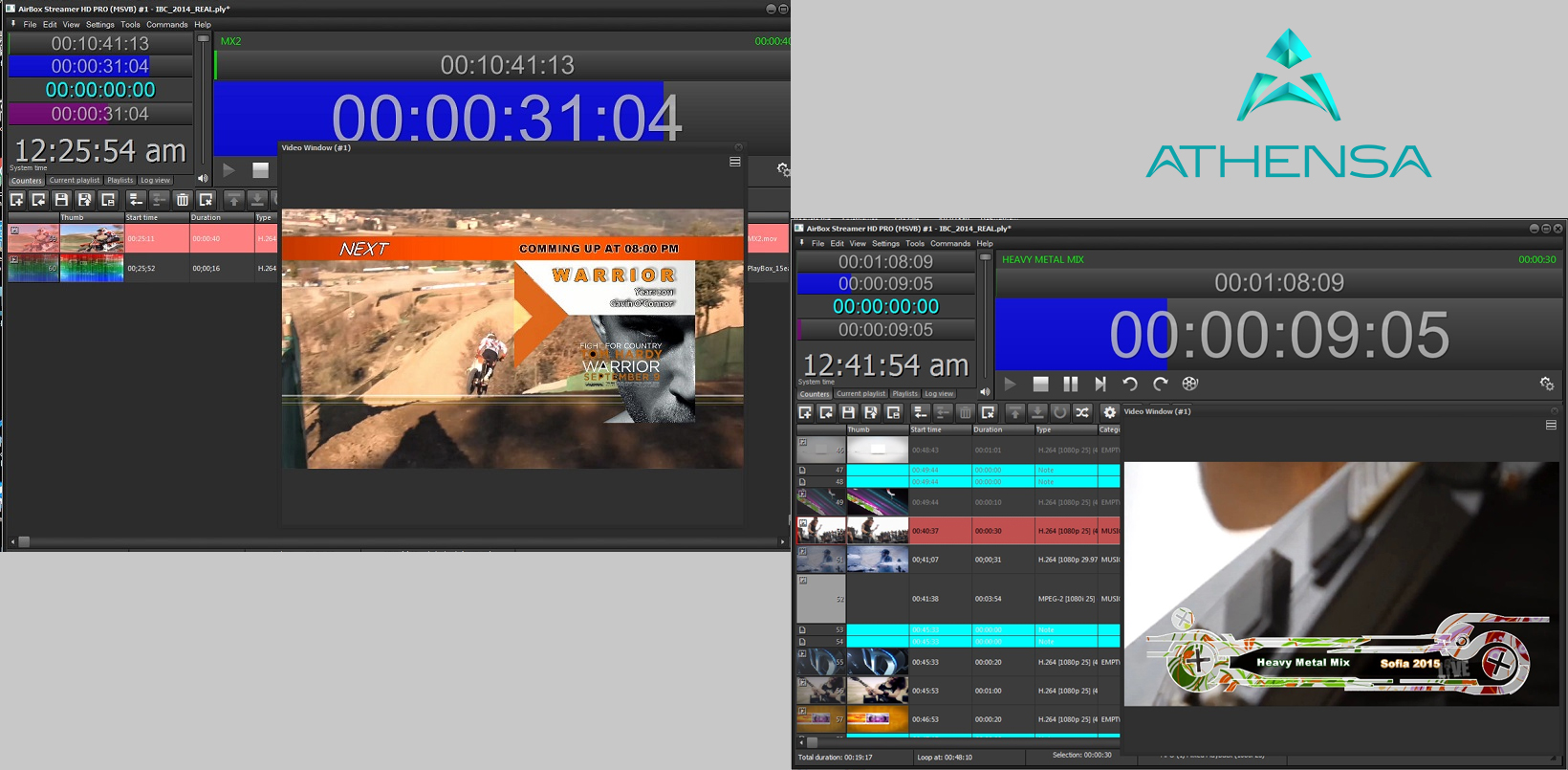Click play button in Heavy Metal Mix window
Image resolution: width=1568 pixels, height=770 pixels.
coord(1011,384)
